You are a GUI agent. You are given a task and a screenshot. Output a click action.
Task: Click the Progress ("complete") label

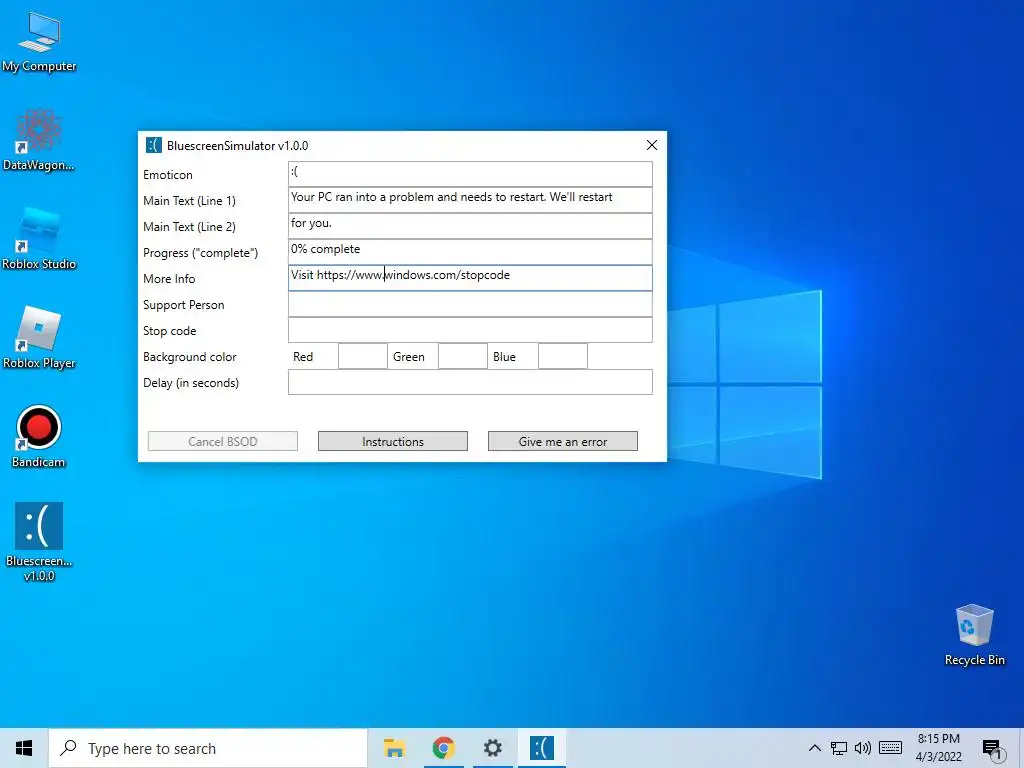click(x=200, y=253)
